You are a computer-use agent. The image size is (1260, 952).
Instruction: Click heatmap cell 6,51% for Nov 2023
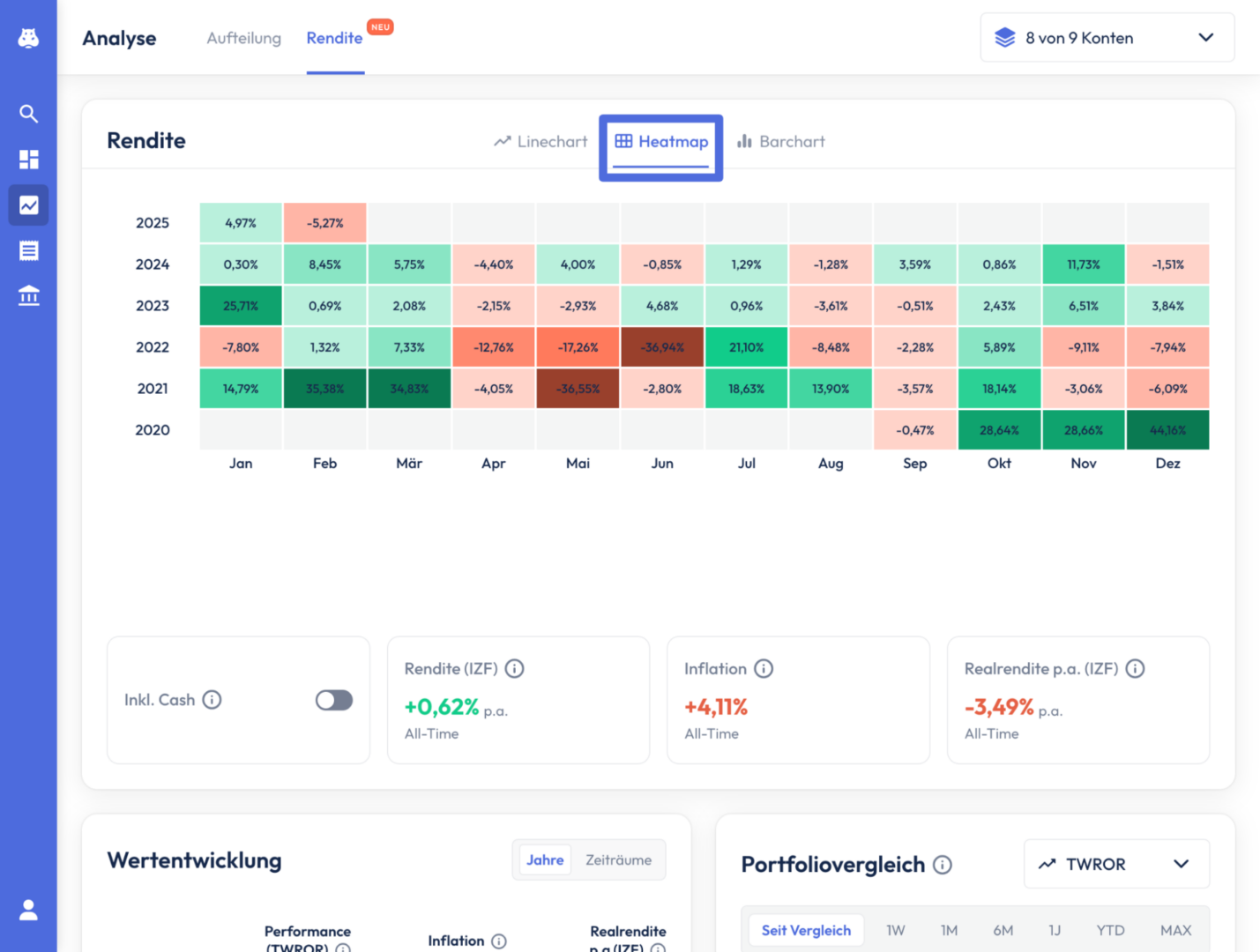(1084, 306)
